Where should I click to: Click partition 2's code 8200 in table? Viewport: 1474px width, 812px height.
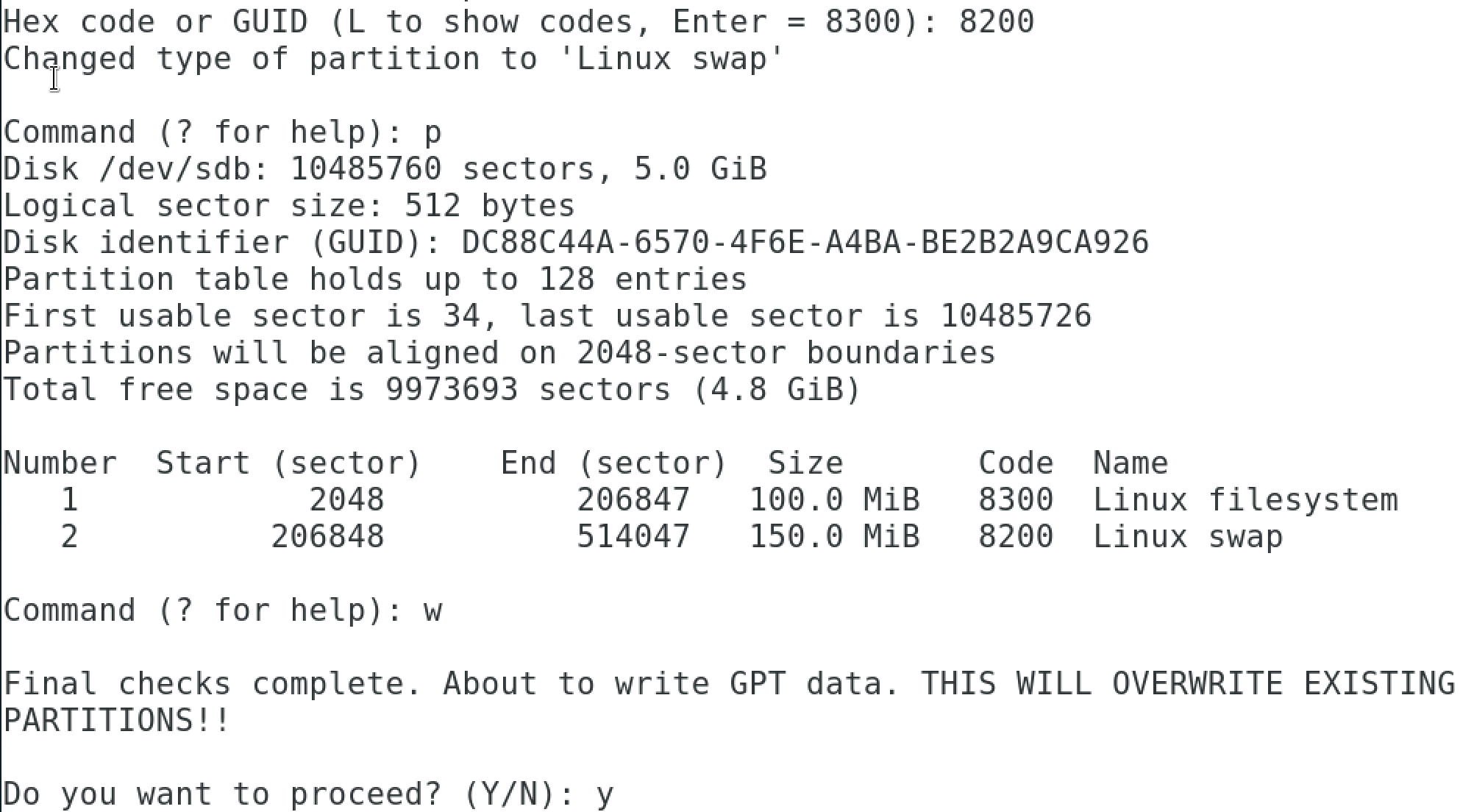[x=1015, y=537]
